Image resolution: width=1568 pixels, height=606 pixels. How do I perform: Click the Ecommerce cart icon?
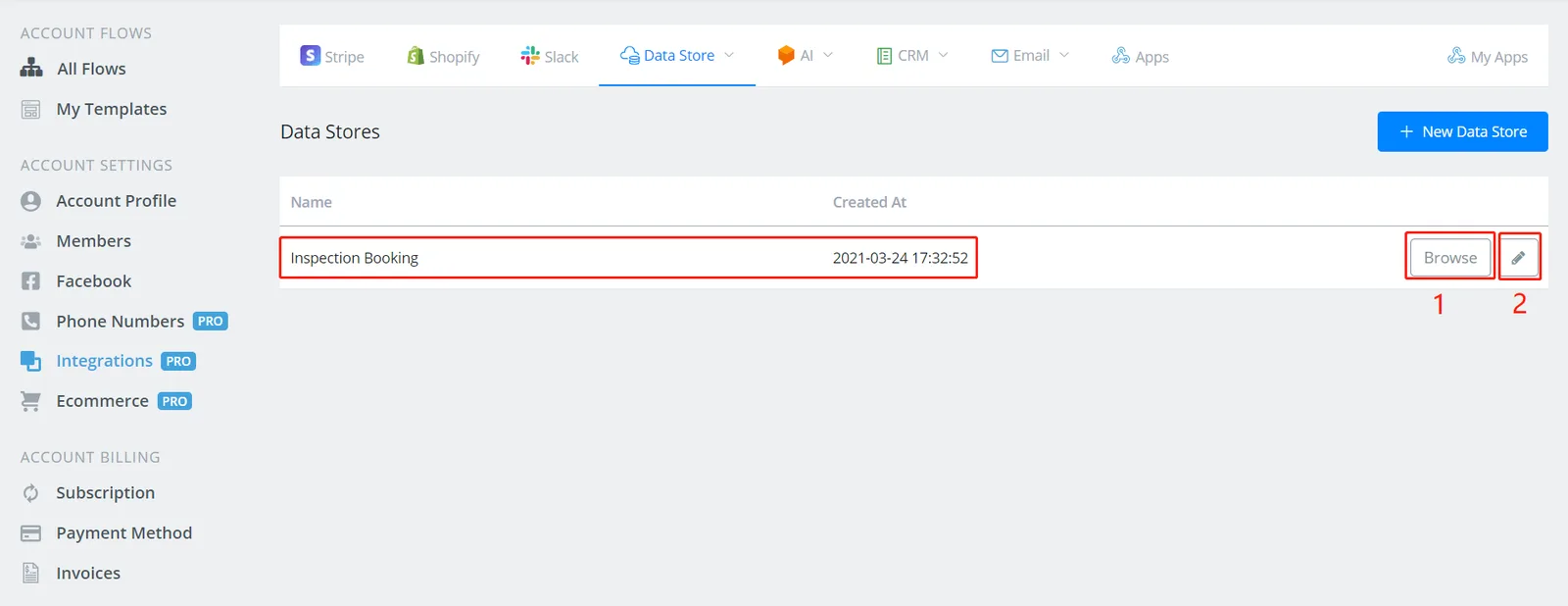[31, 401]
